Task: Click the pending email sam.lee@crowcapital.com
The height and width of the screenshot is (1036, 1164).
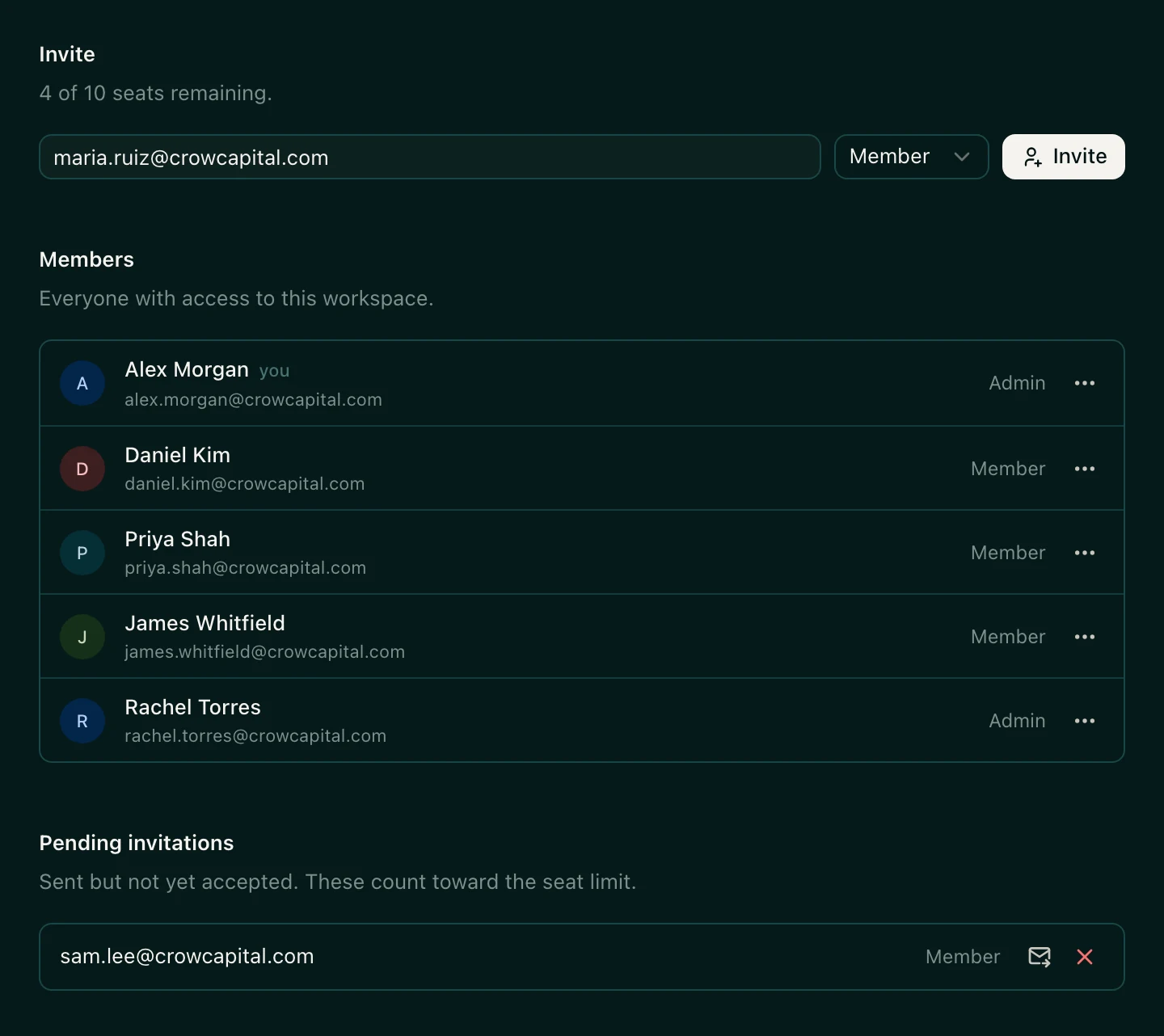Action: click(188, 956)
